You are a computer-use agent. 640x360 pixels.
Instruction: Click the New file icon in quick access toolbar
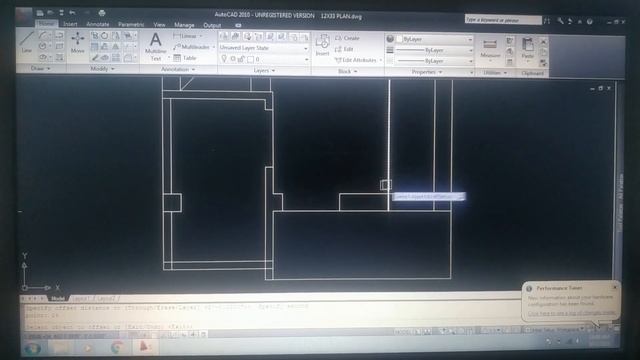click(40, 13)
